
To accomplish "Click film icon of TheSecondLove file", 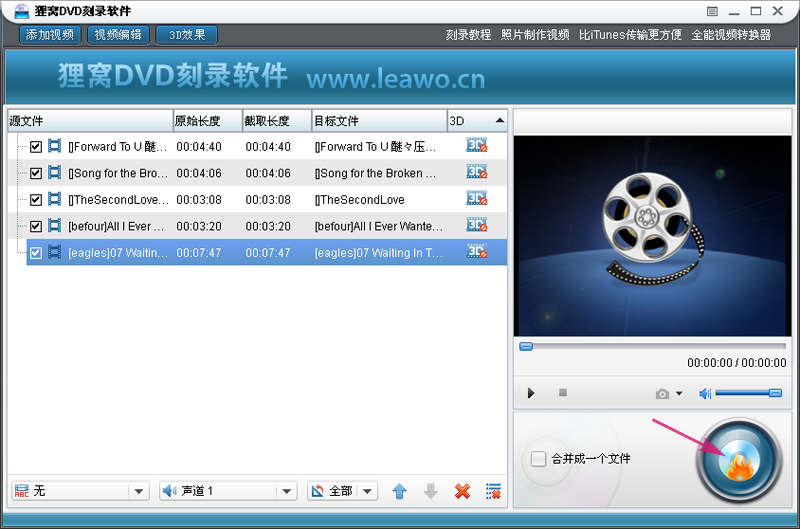I will click(55, 199).
